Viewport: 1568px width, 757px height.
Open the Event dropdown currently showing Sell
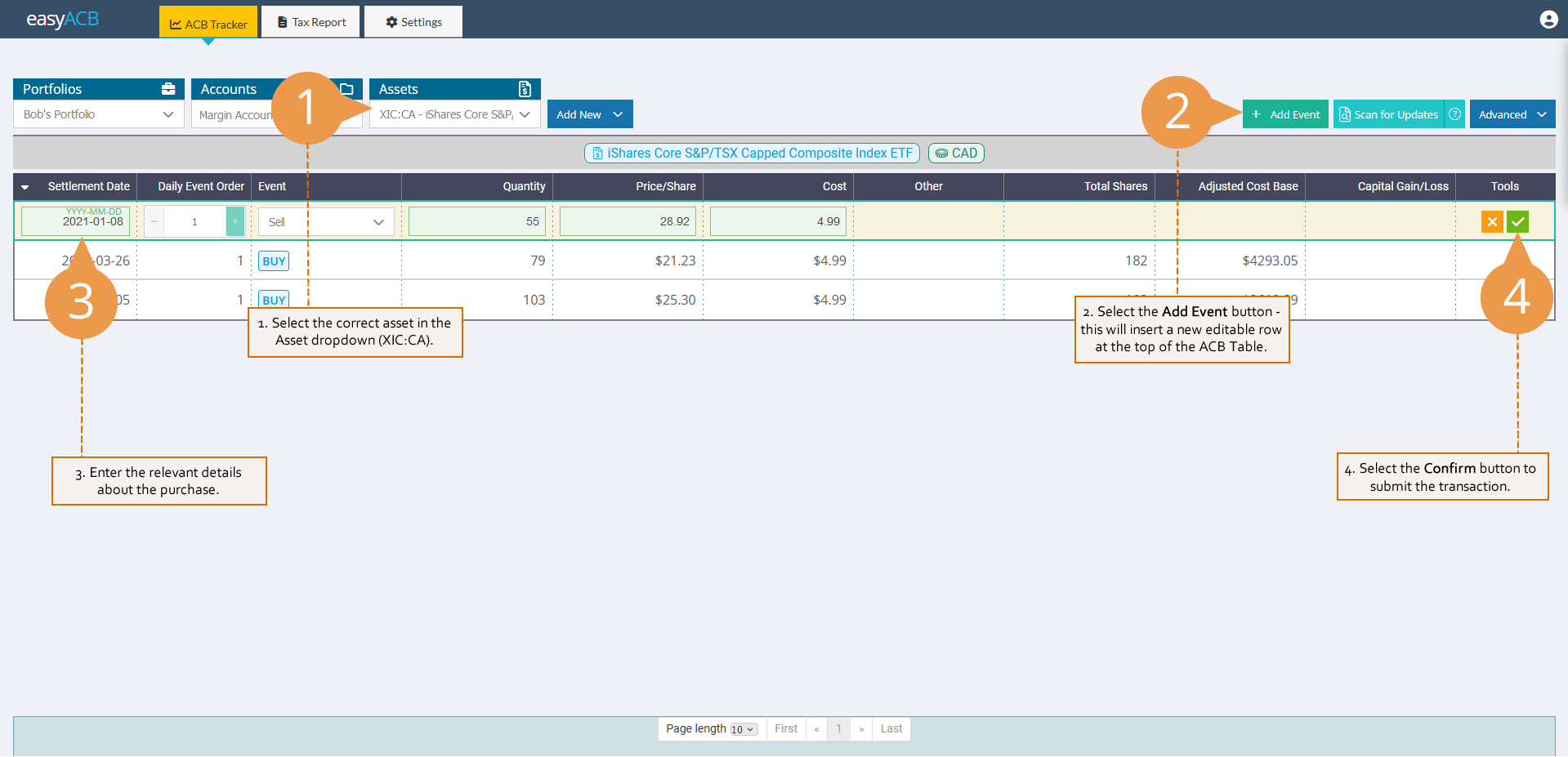pyautogui.click(x=325, y=221)
